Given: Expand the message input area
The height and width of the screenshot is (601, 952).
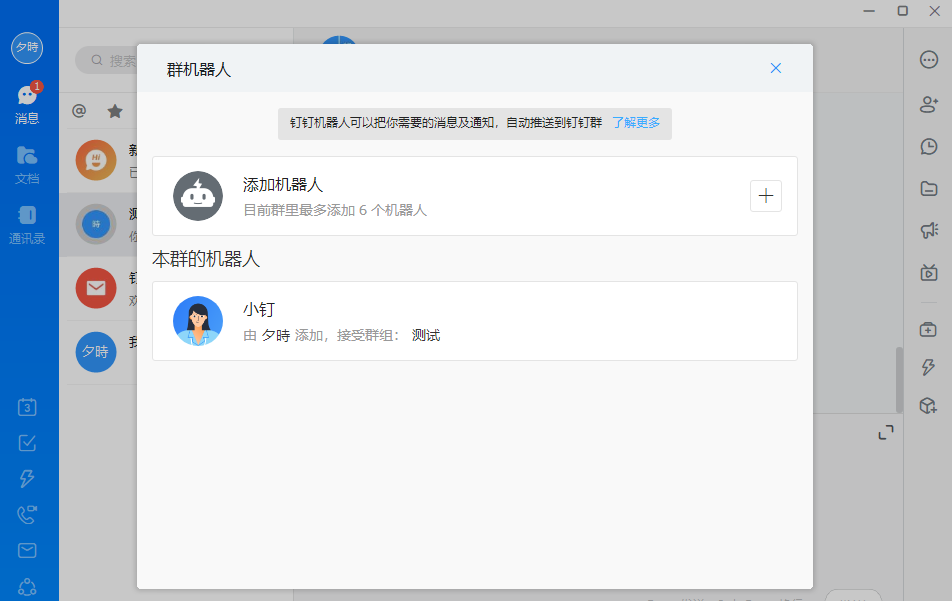Looking at the screenshot, I should (886, 432).
